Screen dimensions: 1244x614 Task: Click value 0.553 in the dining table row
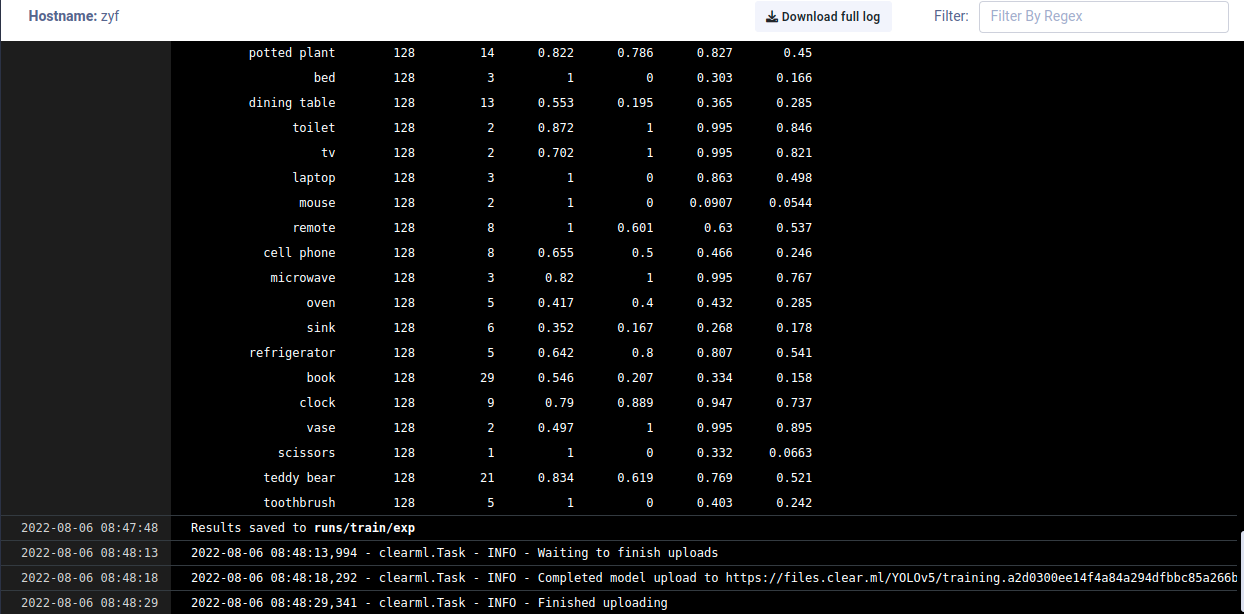(556, 103)
